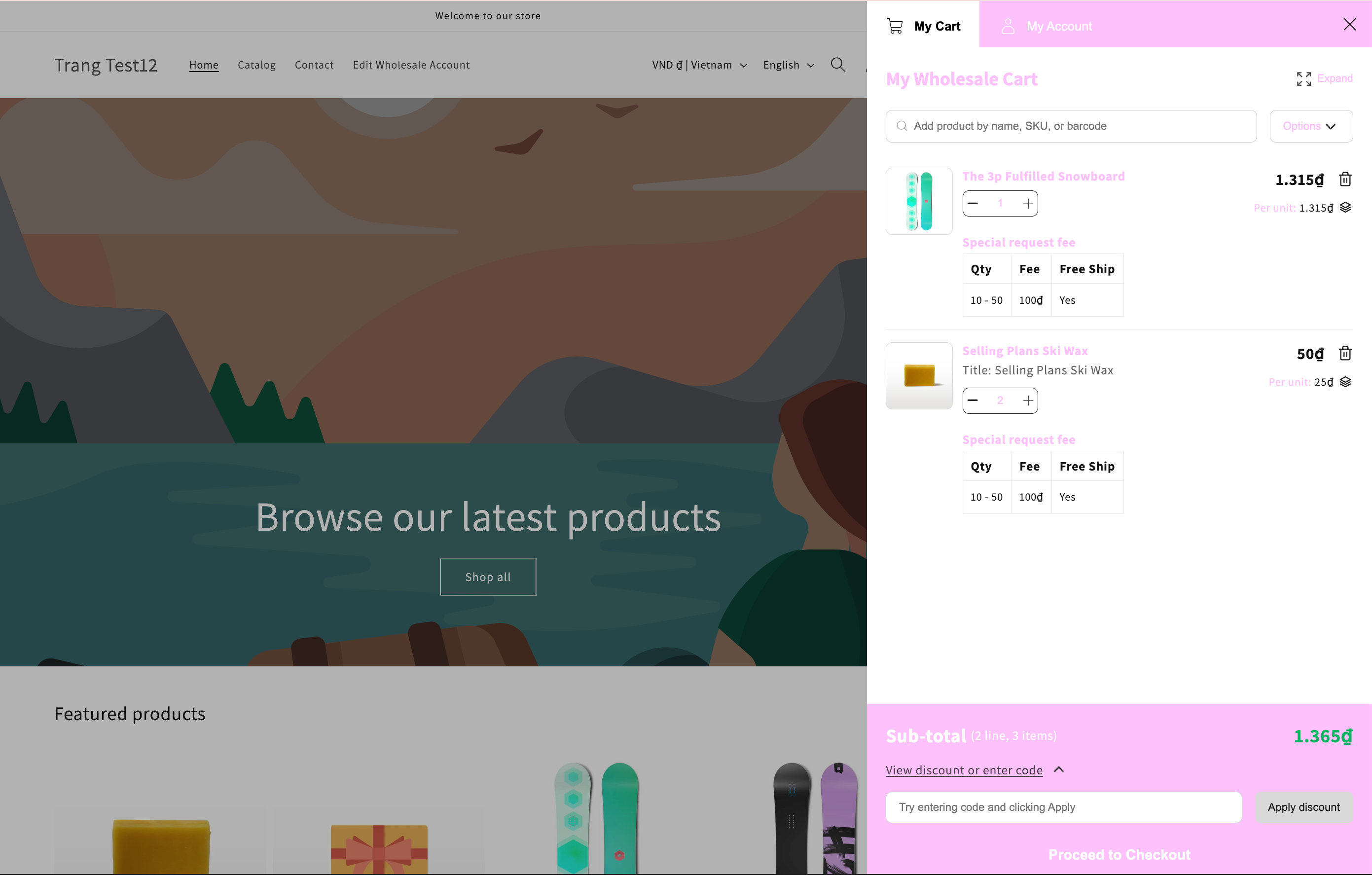Close the cart drawer
1372x875 pixels.
[x=1349, y=25]
